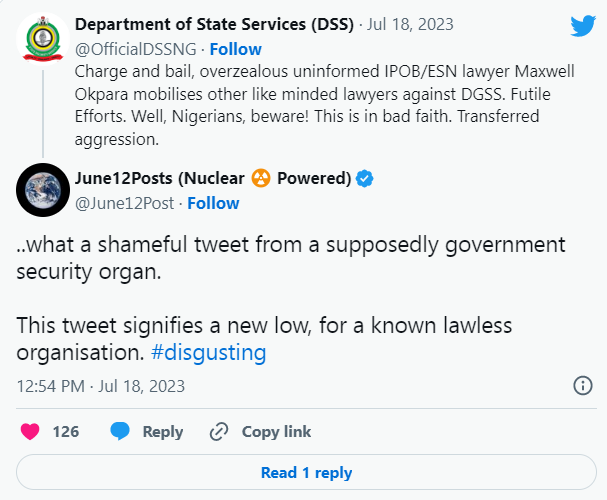Click the blue reply speech bubble icon
607x500 pixels.
click(x=121, y=432)
